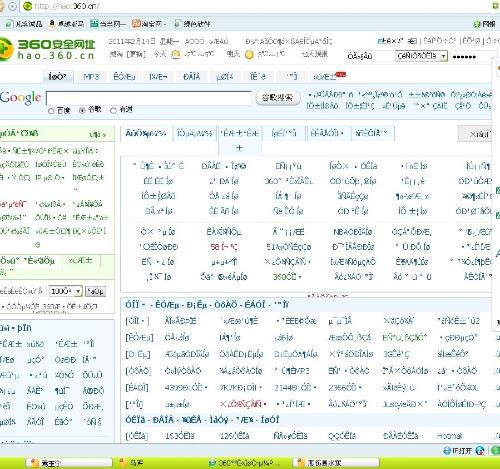
Task: Click the 谷歌搜索 search button
Action: [x=278, y=98]
